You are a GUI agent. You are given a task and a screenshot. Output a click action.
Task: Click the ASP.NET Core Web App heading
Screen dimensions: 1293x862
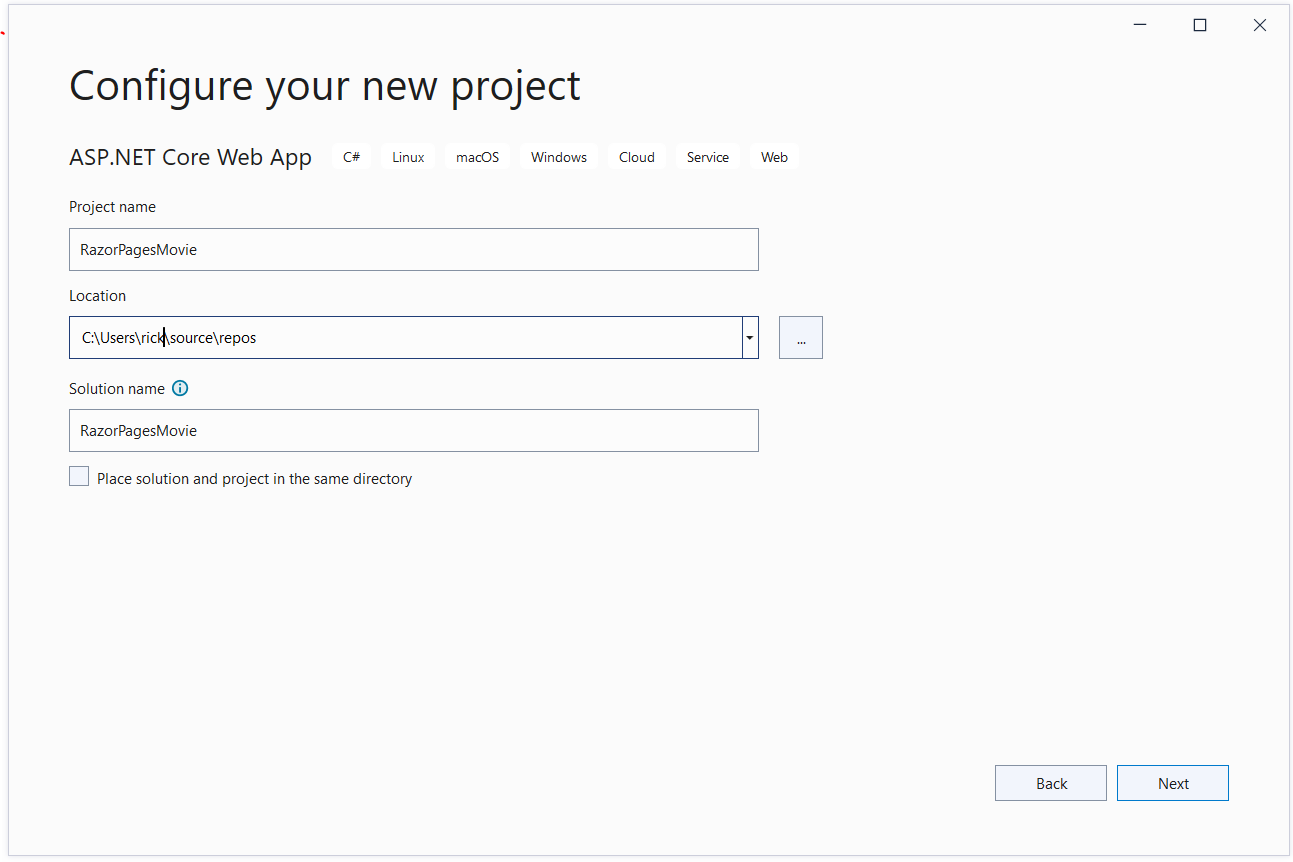click(x=191, y=156)
